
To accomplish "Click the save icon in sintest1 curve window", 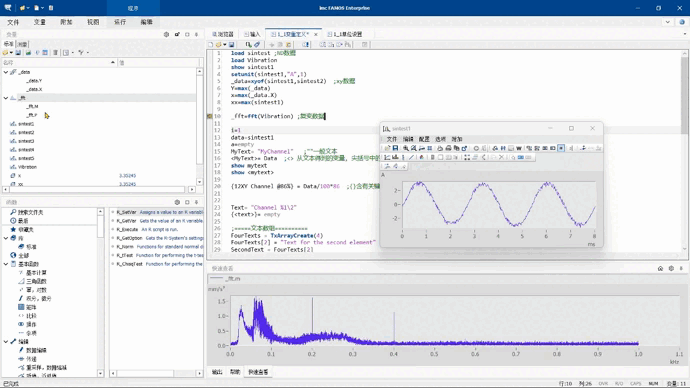I will click(395, 148).
